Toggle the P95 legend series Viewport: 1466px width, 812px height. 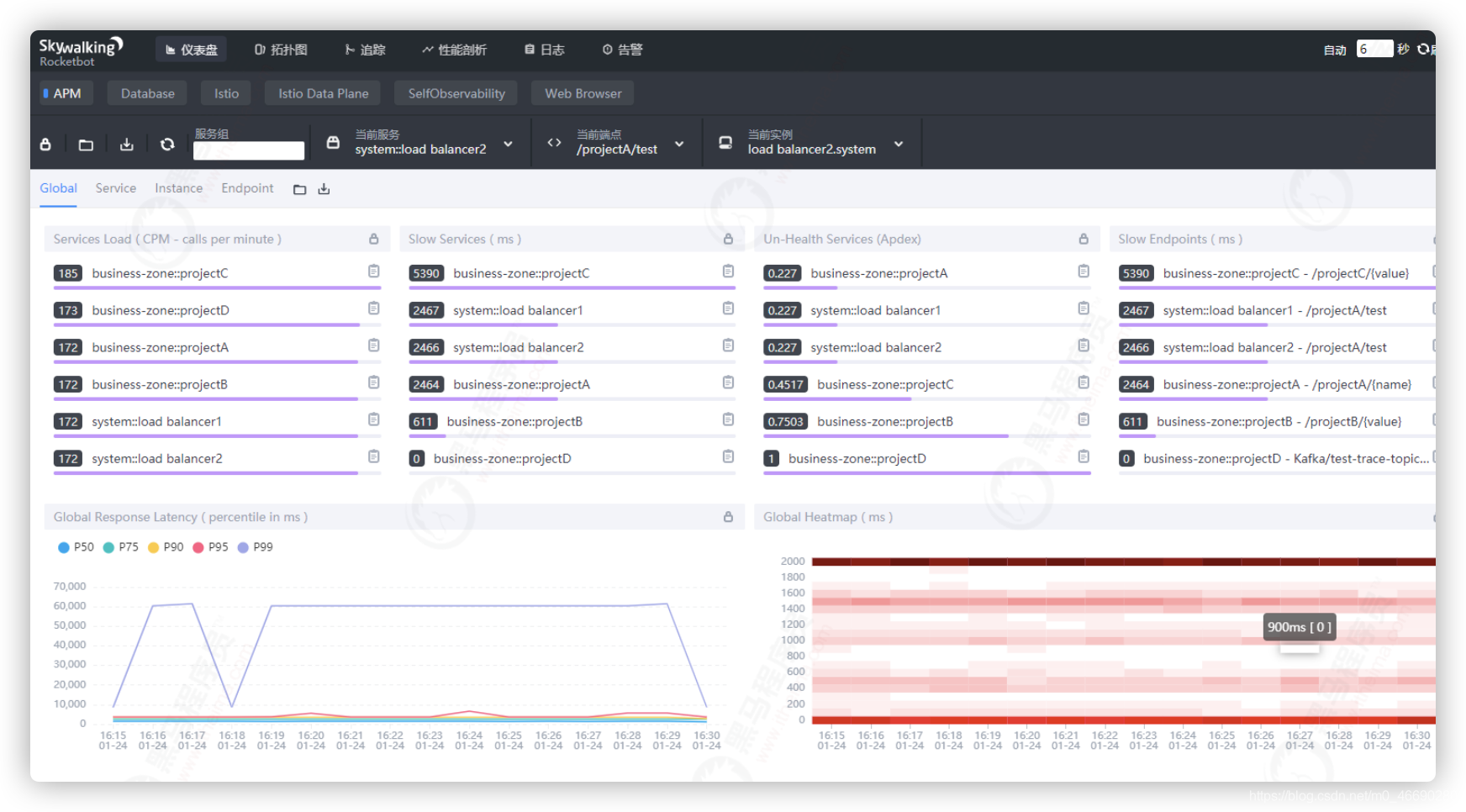click(210, 547)
